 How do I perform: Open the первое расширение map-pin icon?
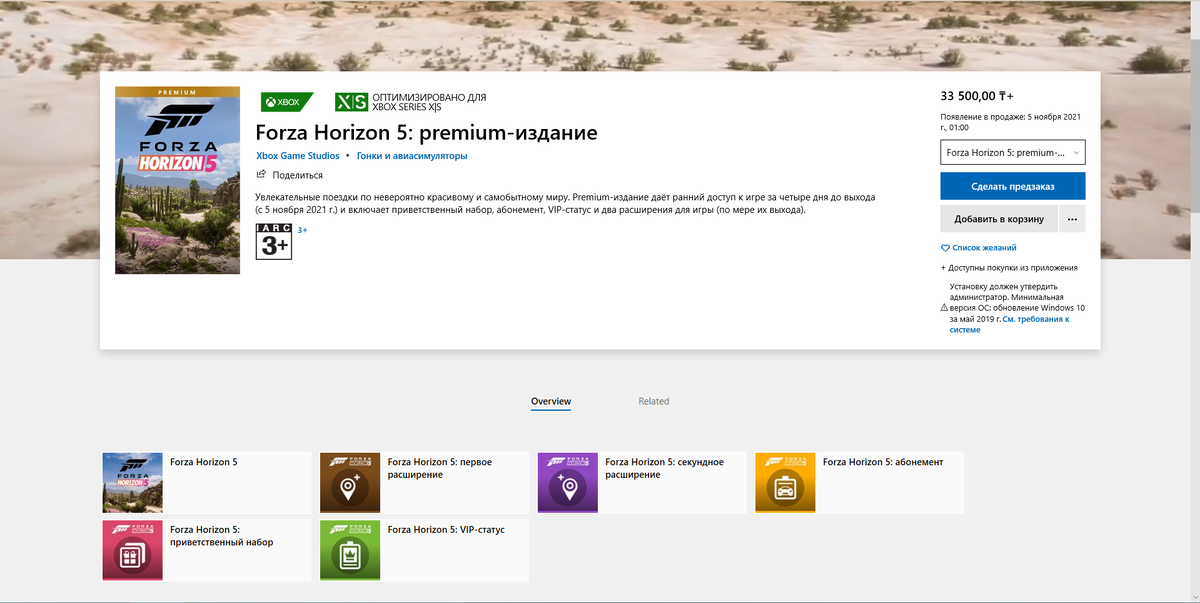(x=350, y=481)
